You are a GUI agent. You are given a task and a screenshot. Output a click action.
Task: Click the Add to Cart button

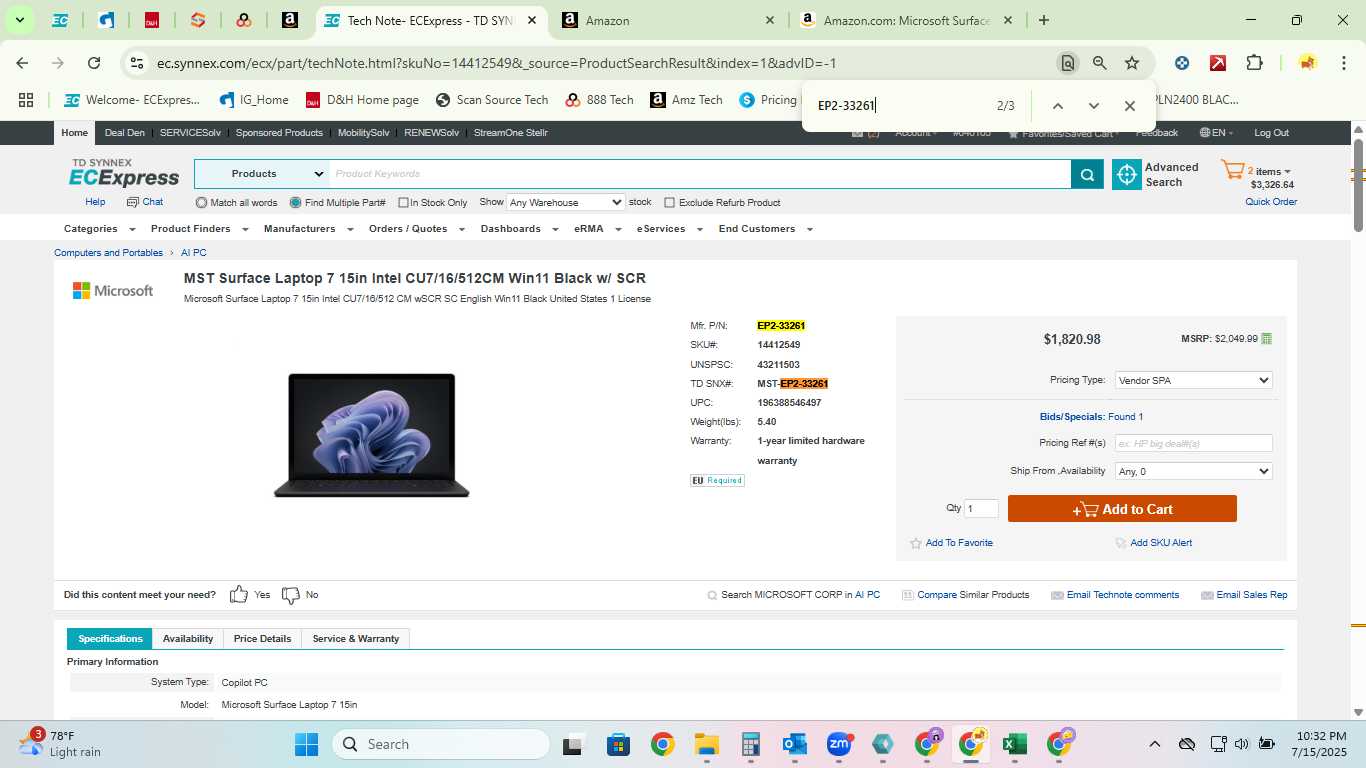point(1122,509)
